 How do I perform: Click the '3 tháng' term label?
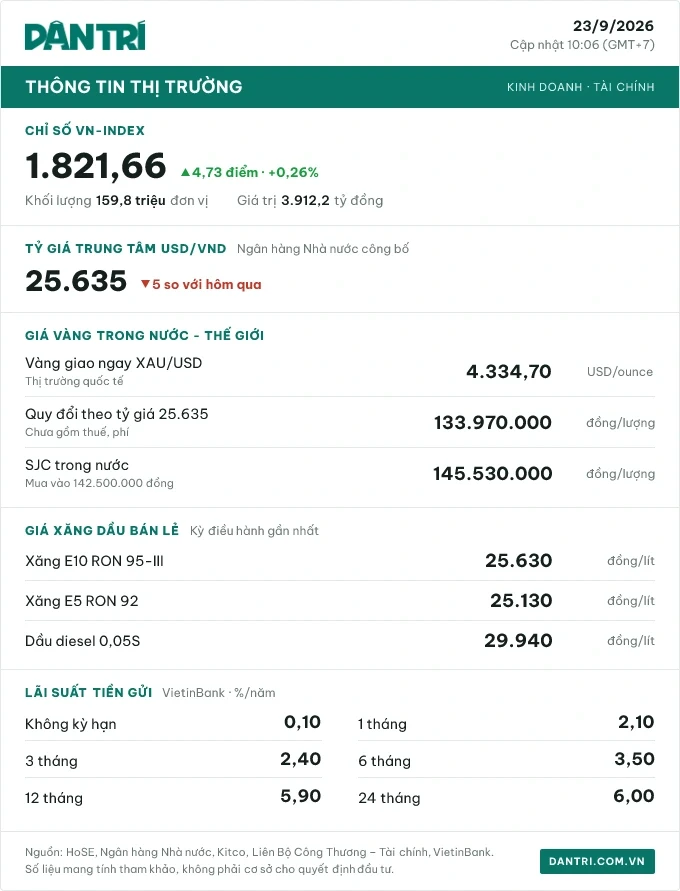point(51,761)
